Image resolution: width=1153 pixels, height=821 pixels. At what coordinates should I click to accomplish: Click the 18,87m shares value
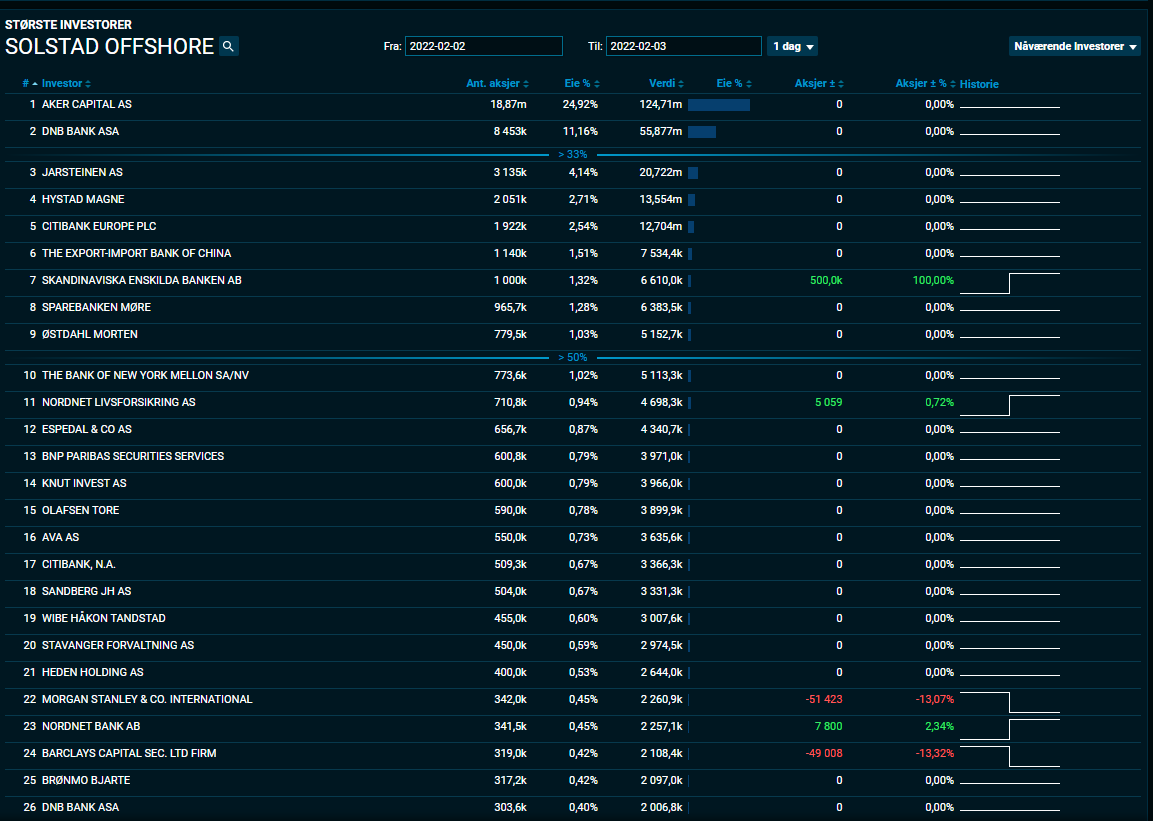(508, 104)
